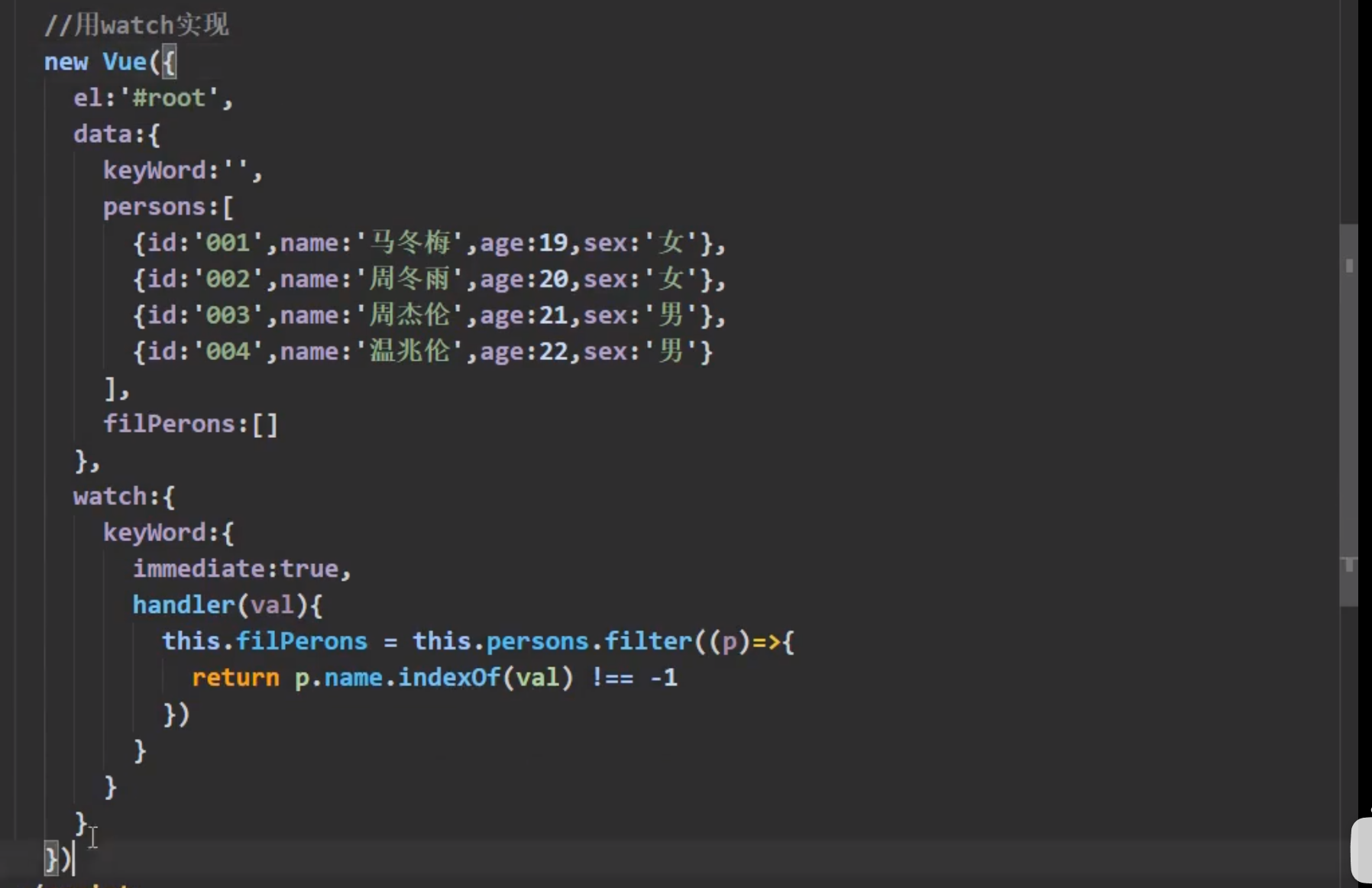Screen dimensions: 1372x888
Task: Click 'watch:{' declaration
Action: click(x=124, y=497)
